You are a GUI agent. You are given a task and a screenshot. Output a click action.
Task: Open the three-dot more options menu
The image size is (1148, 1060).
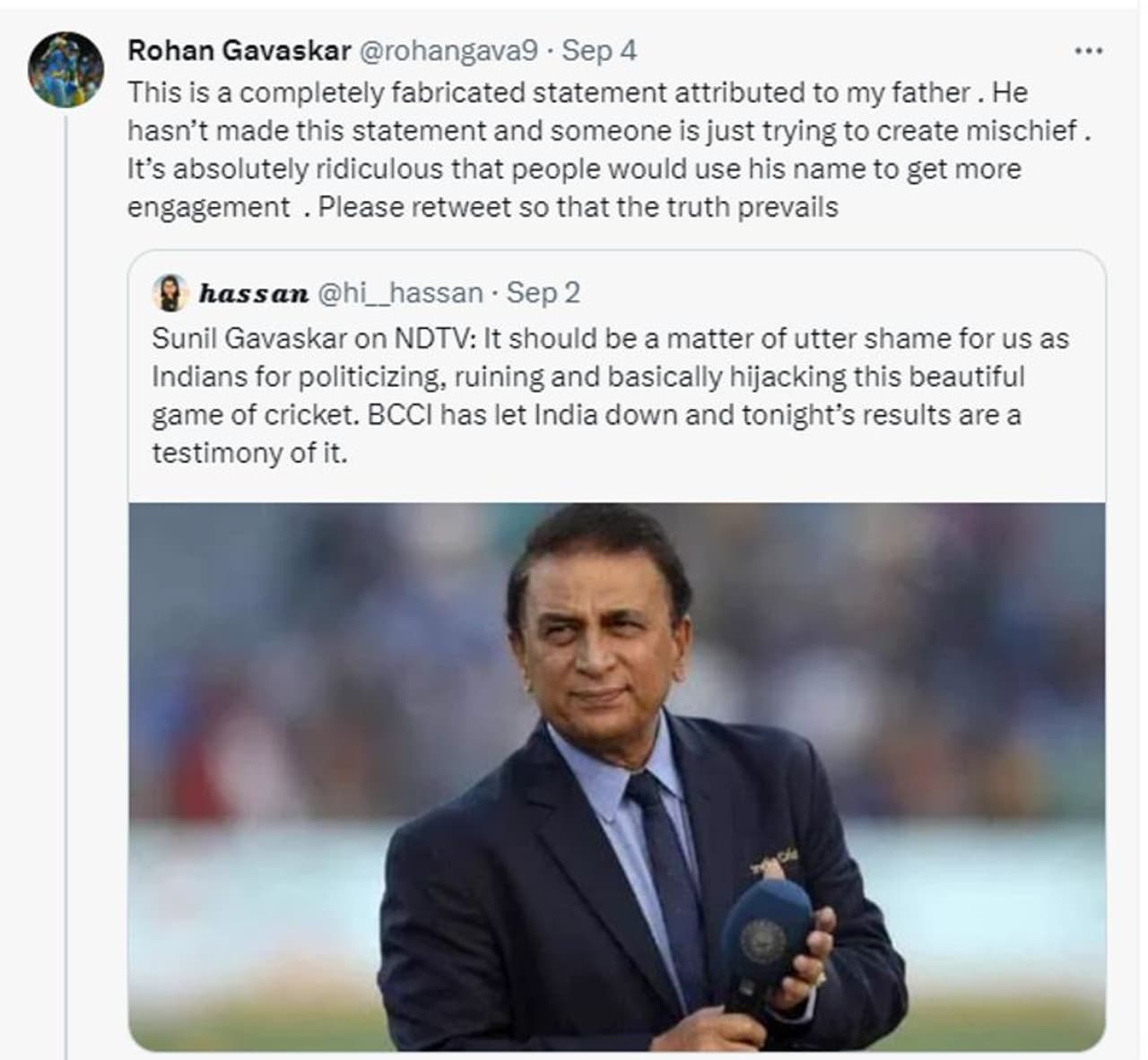pos(1088,52)
